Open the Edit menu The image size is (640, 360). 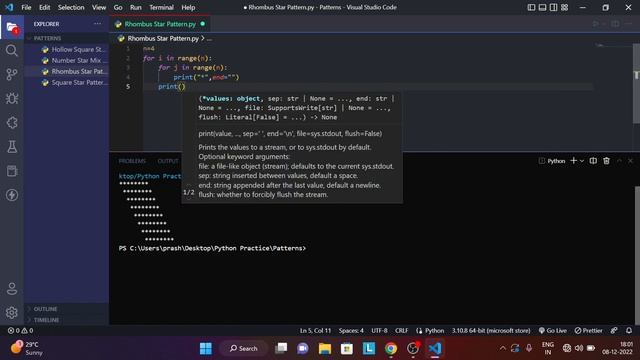tap(44, 7)
